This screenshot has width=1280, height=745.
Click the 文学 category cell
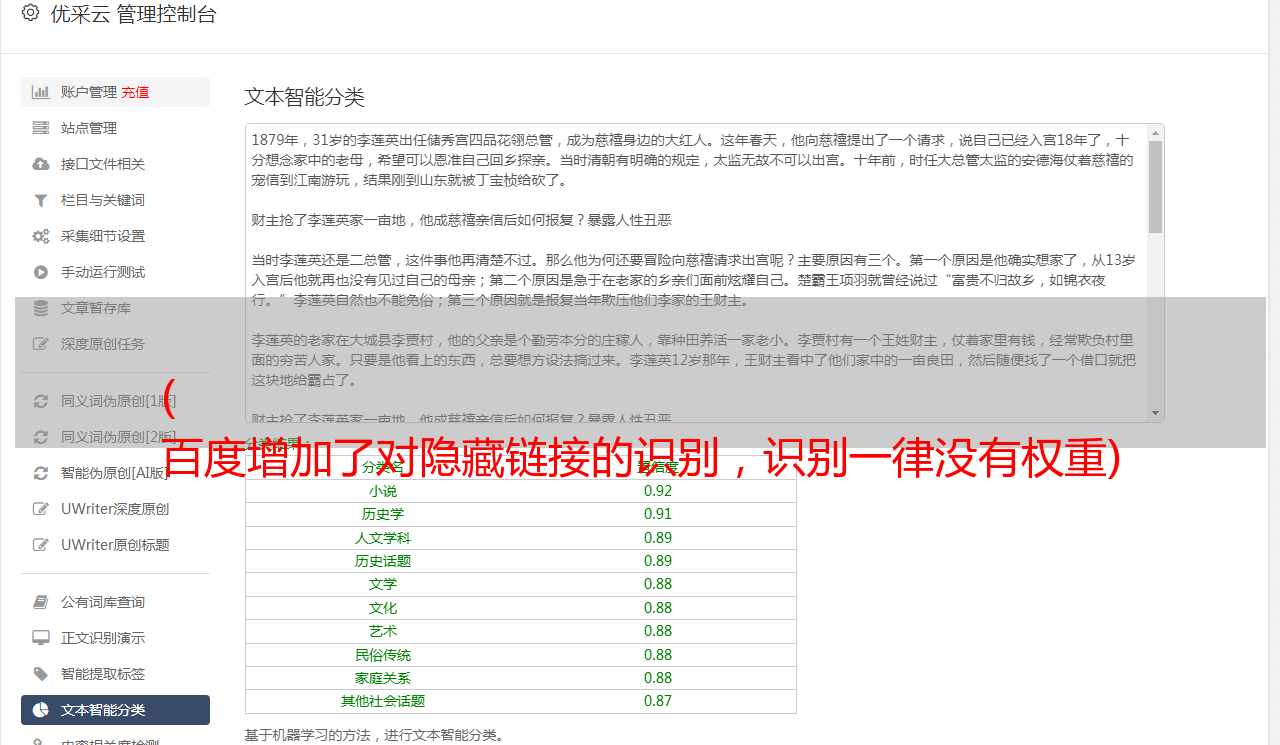click(x=383, y=584)
